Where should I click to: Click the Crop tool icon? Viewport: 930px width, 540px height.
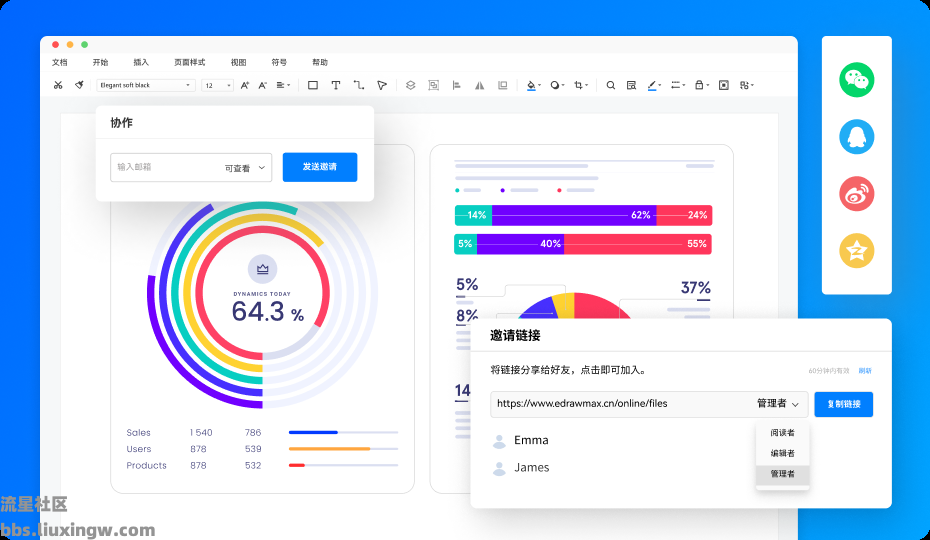click(578, 85)
